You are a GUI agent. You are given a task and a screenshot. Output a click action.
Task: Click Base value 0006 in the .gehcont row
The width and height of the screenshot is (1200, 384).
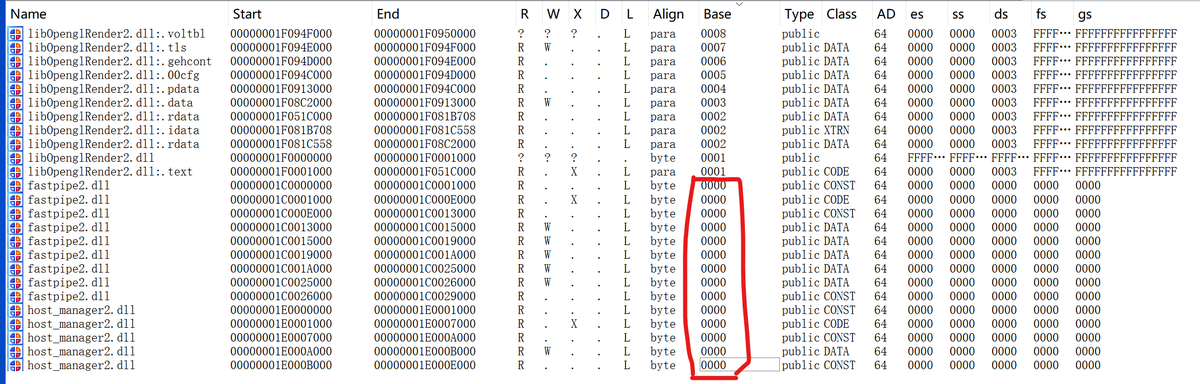tap(713, 61)
